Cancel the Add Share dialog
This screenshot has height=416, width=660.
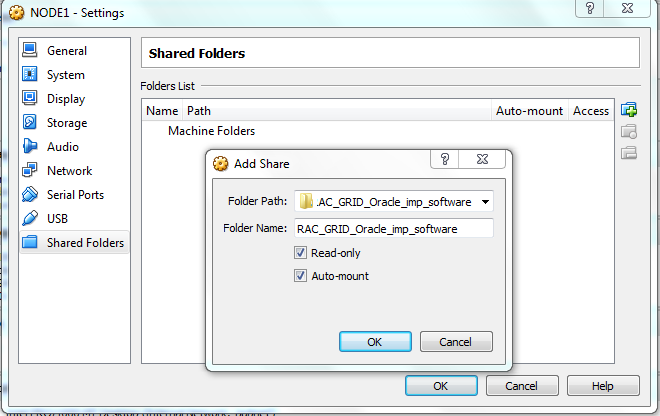point(456,341)
